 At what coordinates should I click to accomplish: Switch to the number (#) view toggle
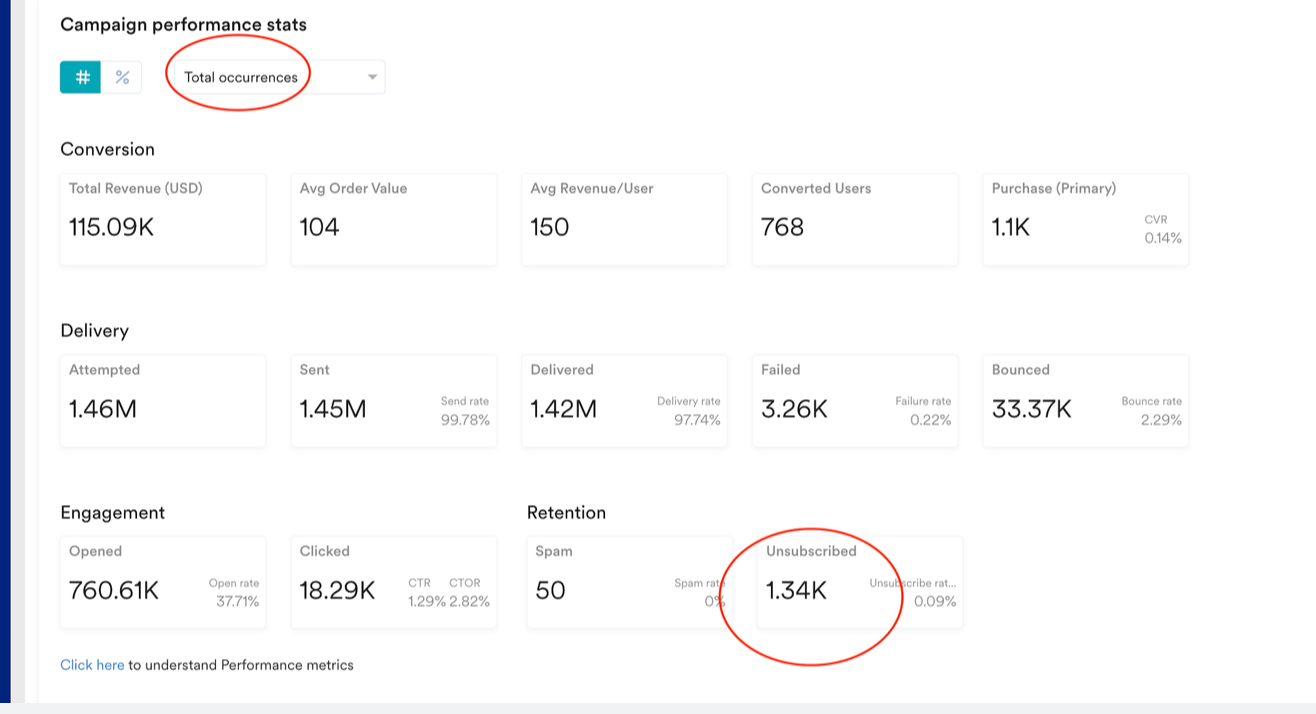[81, 77]
